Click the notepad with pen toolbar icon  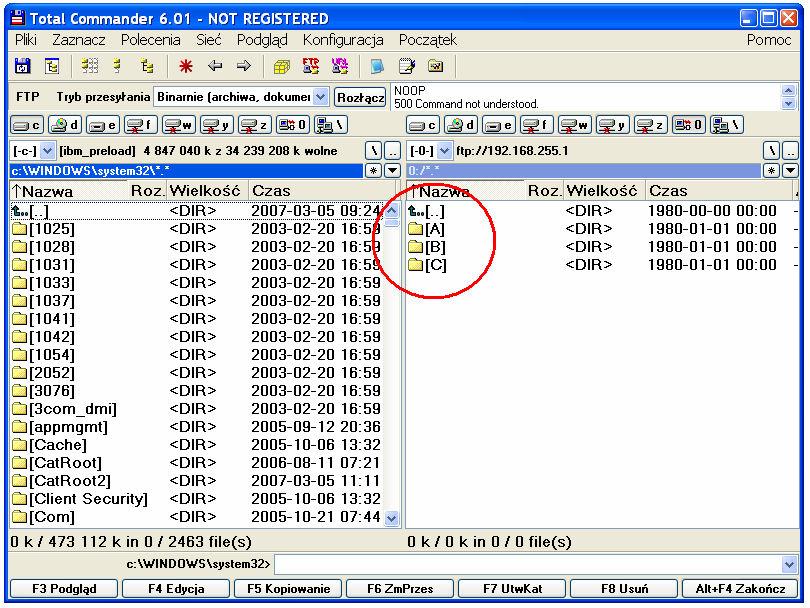coord(407,66)
